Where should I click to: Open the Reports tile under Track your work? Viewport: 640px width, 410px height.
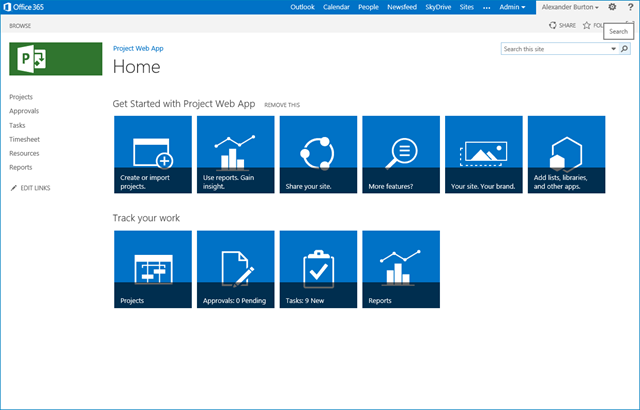click(x=401, y=269)
